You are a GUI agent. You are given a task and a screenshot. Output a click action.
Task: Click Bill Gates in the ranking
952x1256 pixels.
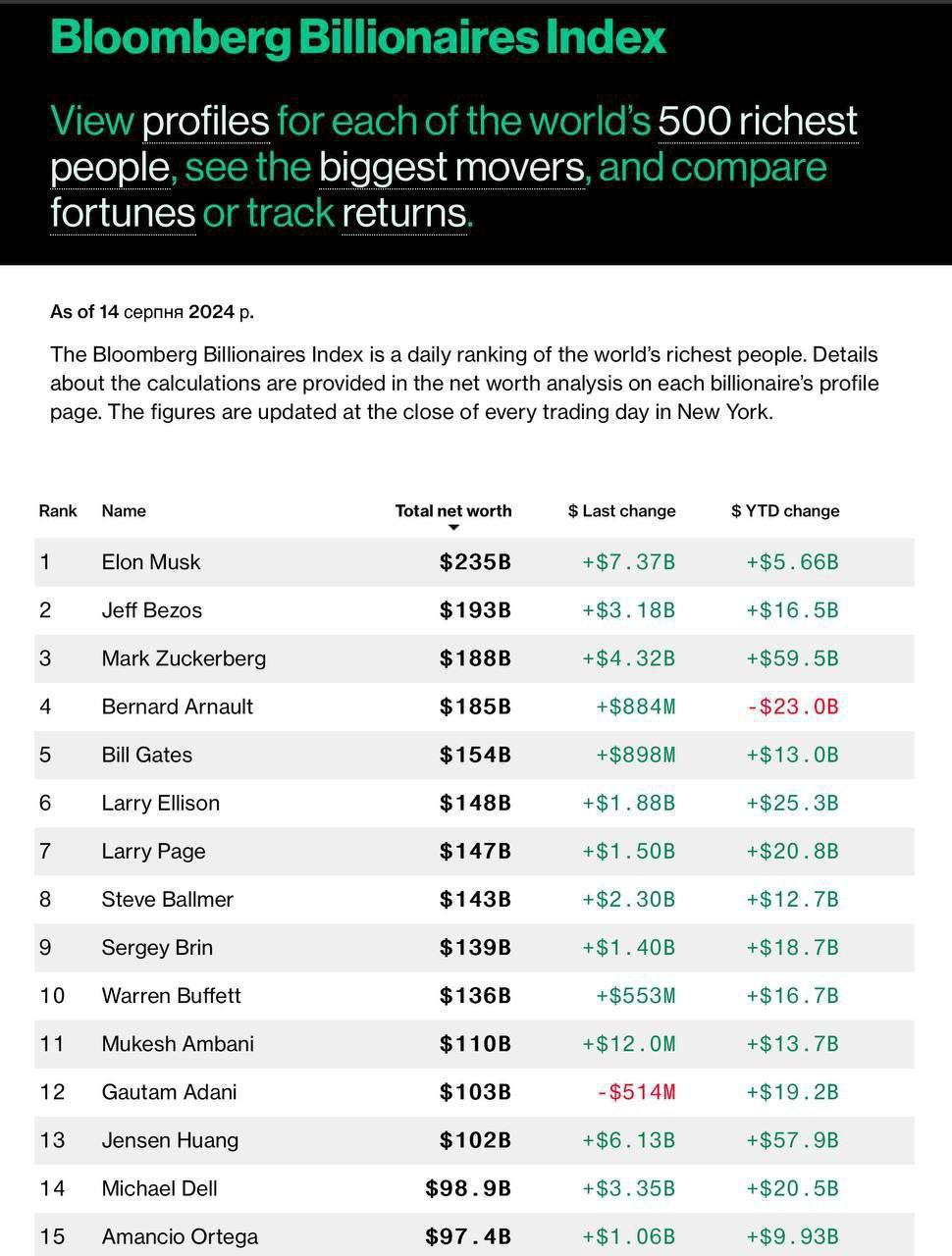point(147,755)
